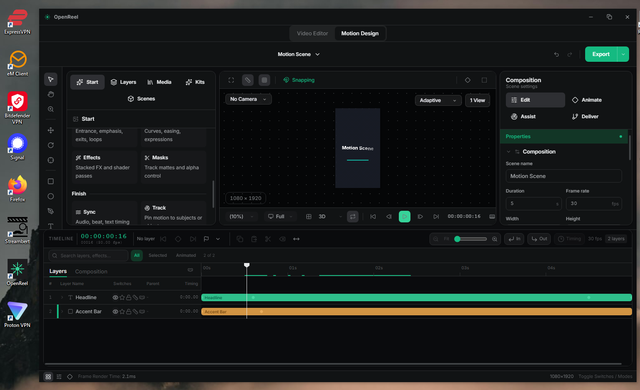The image size is (640, 390).
Task: Toggle the filled square button in viewport toolbar
Action: (x=264, y=80)
